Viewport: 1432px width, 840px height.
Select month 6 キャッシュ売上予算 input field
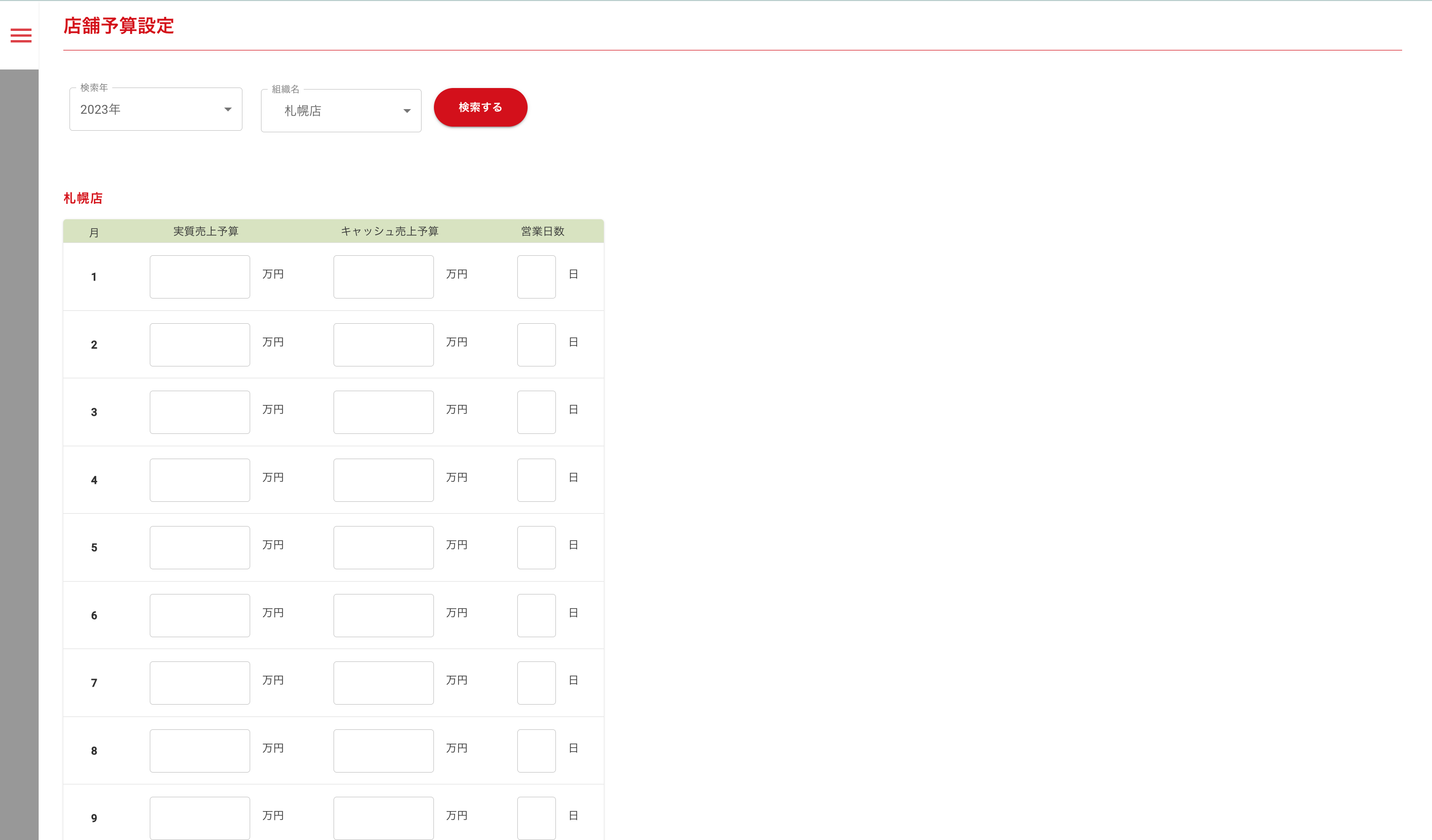pos(383,616)
